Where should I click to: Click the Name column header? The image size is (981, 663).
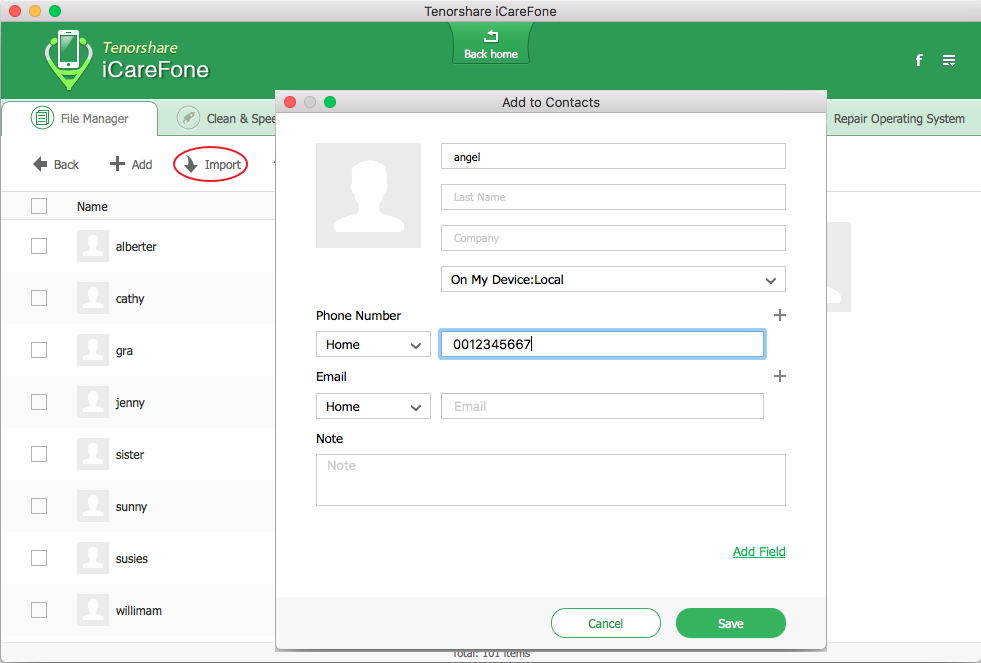coord(92,206)
